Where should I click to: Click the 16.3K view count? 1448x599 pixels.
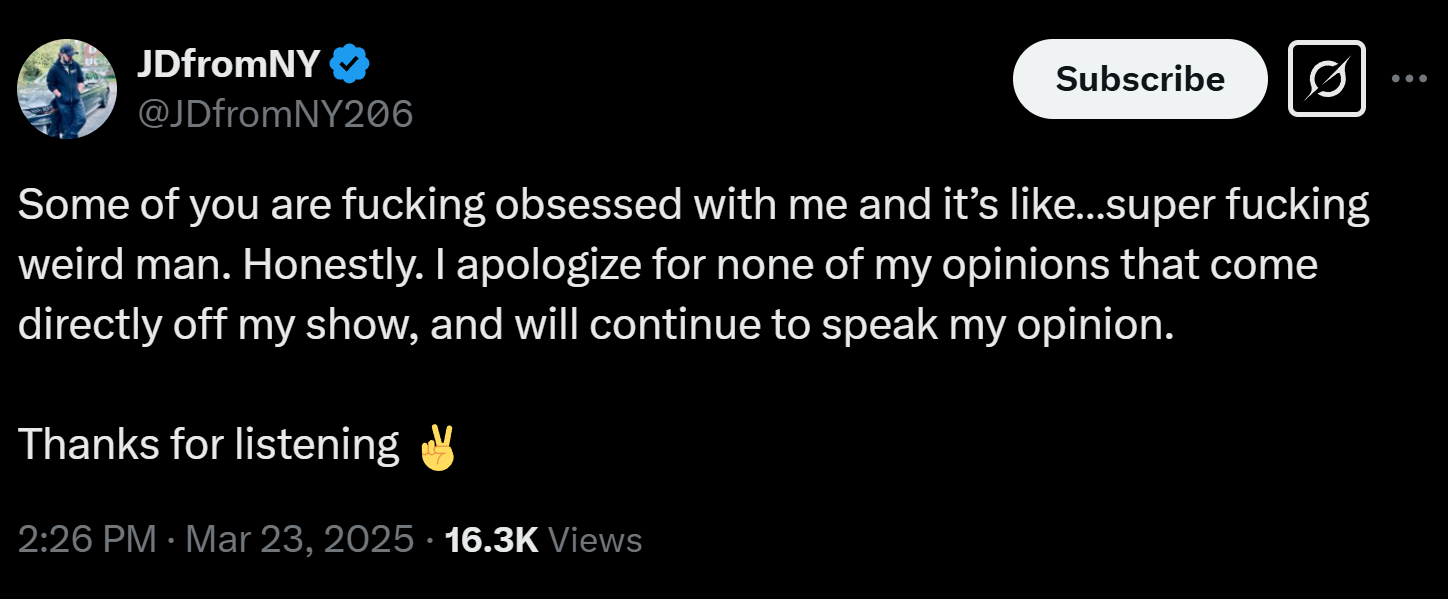[491, 540]
